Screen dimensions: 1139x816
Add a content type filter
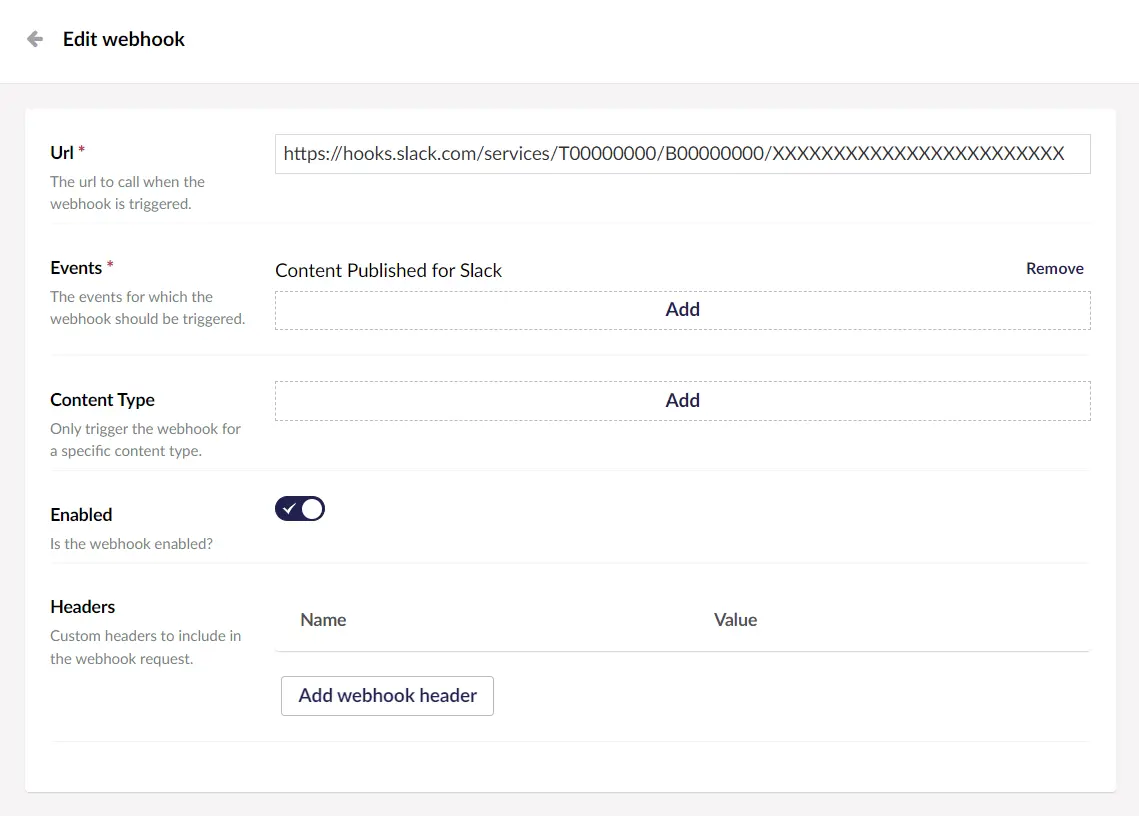[682, 400]
